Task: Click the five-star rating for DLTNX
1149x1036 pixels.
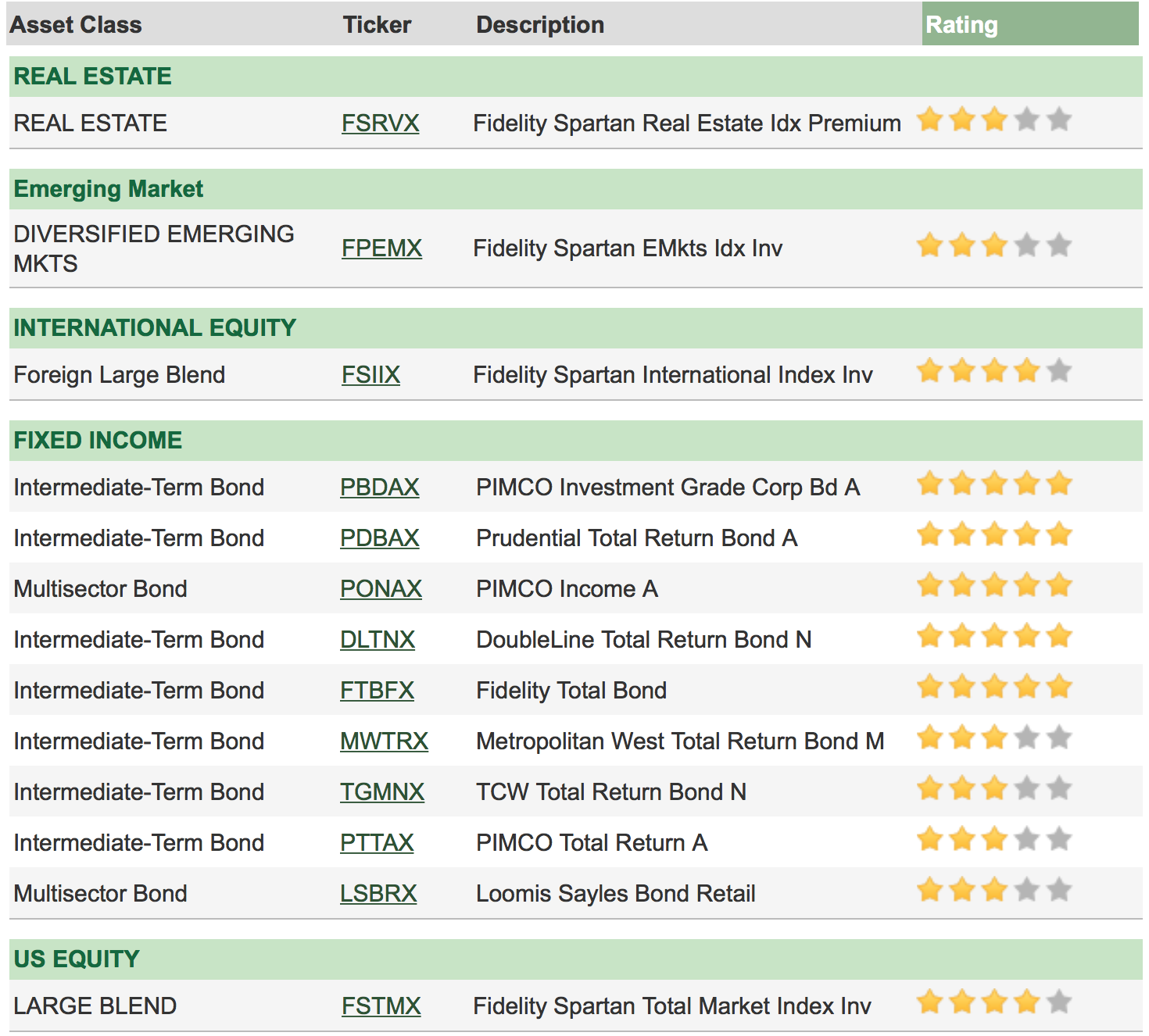Action: click(x=994, y=636)
